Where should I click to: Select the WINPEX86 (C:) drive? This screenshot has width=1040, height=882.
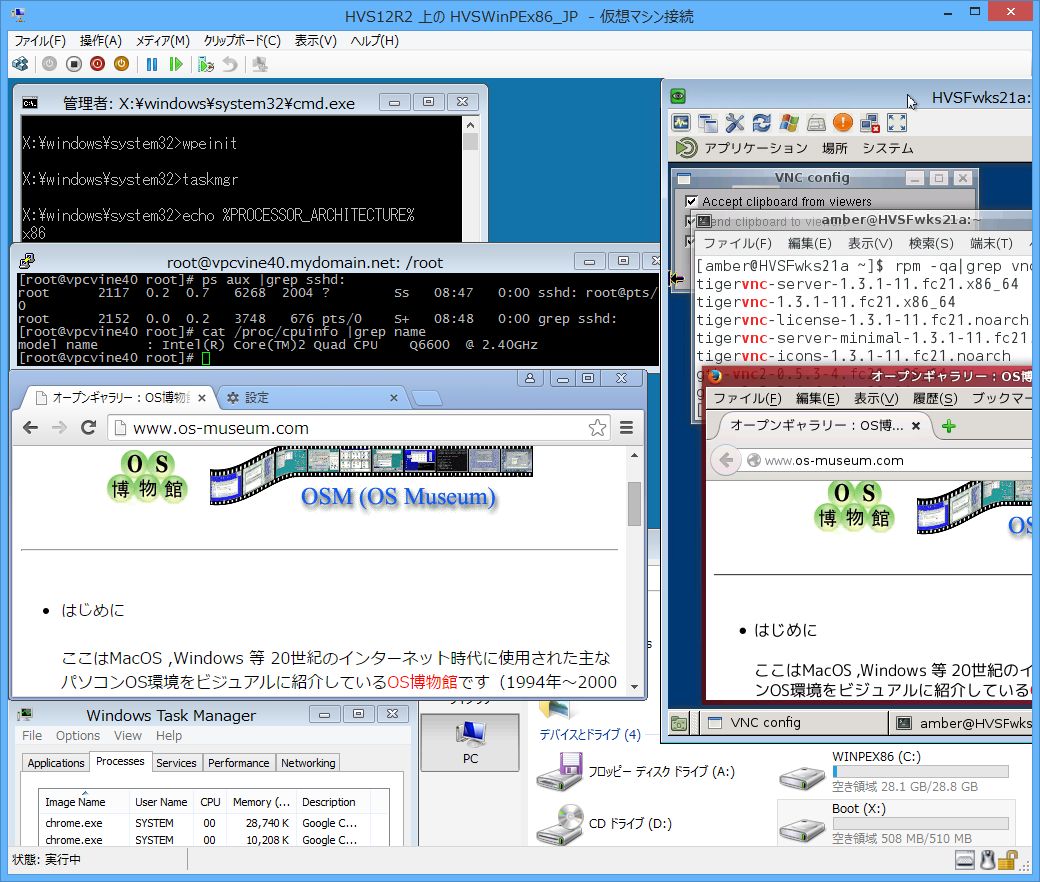(895, 772)
